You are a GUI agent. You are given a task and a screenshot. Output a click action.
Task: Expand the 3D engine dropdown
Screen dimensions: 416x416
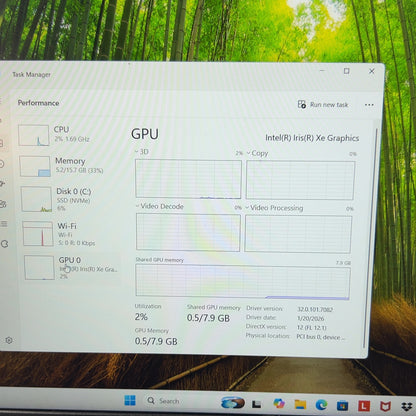136,152
